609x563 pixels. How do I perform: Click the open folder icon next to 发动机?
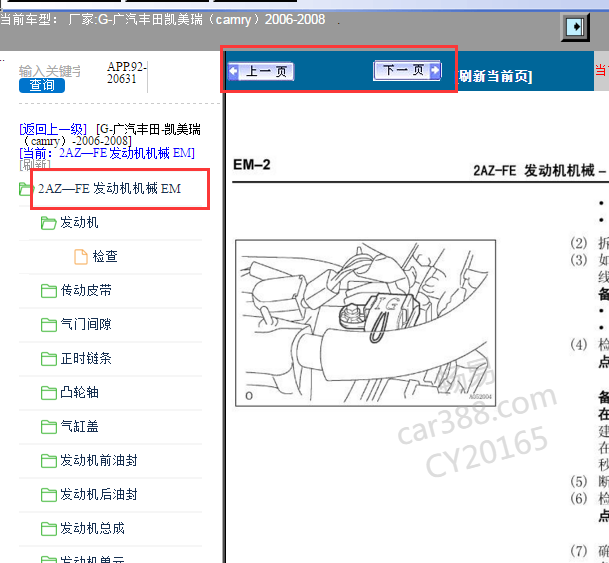pos(49,223)
